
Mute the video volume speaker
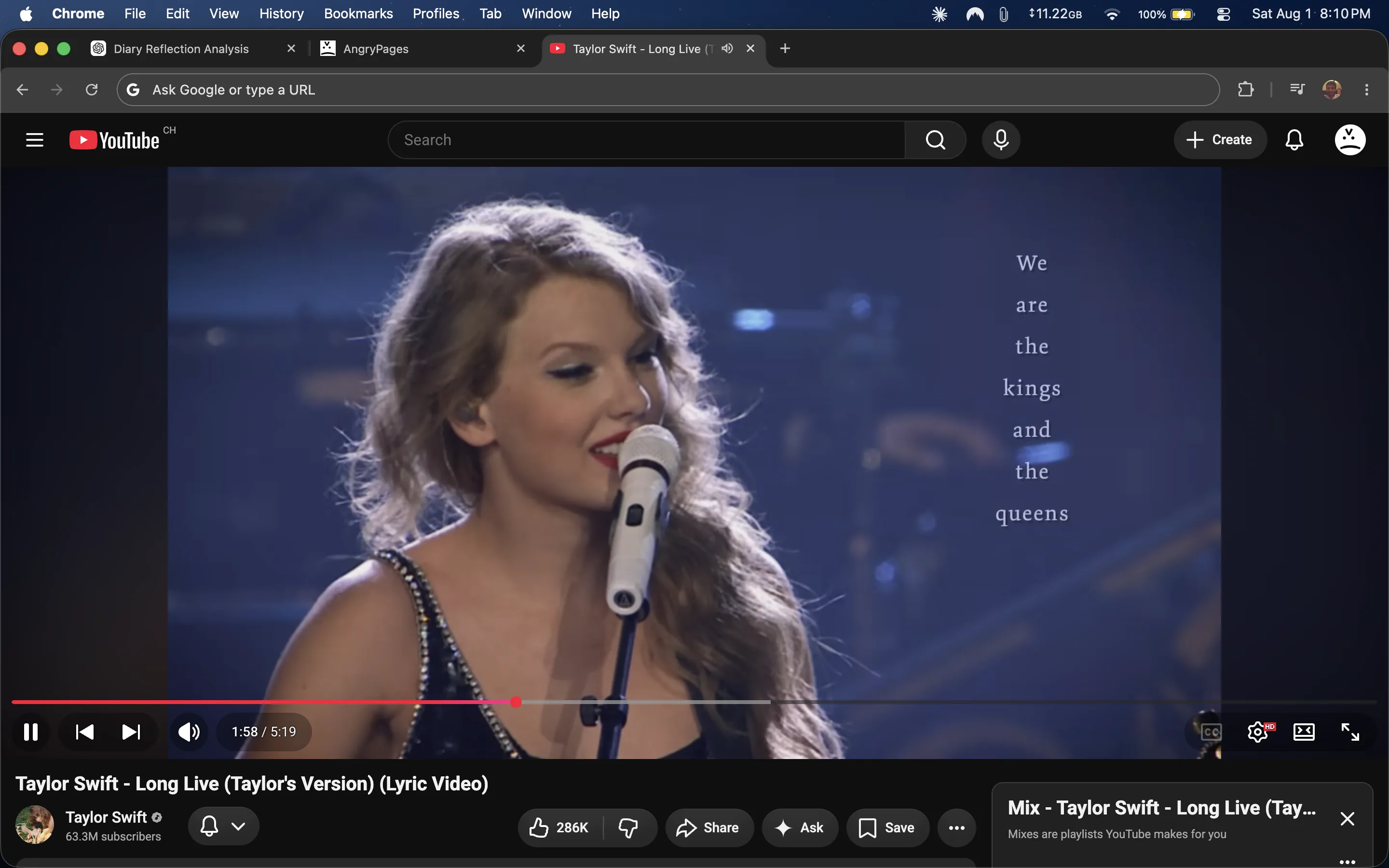tap(189, 732)
